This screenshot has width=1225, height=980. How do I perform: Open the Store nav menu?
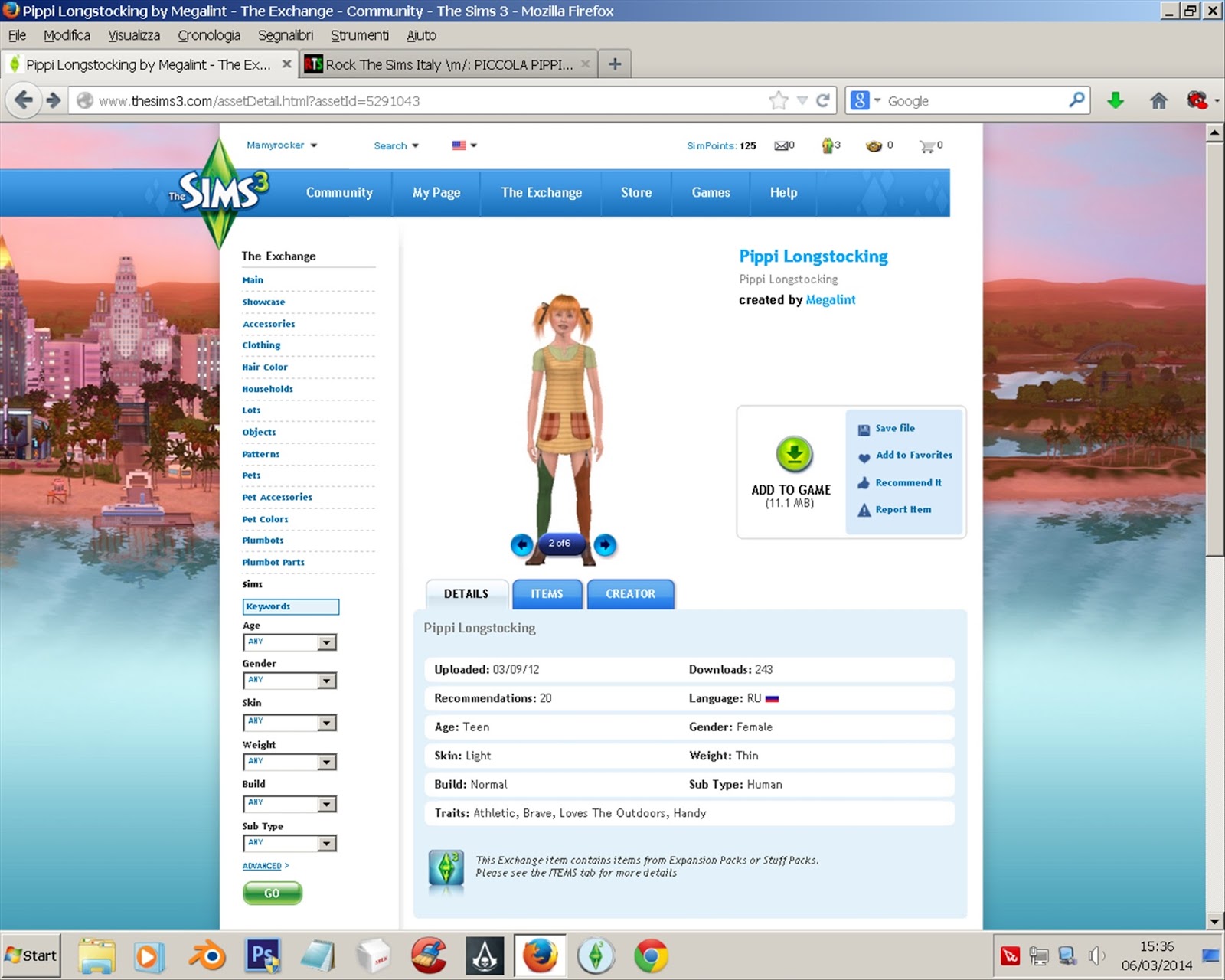click(x=636, y=193)
